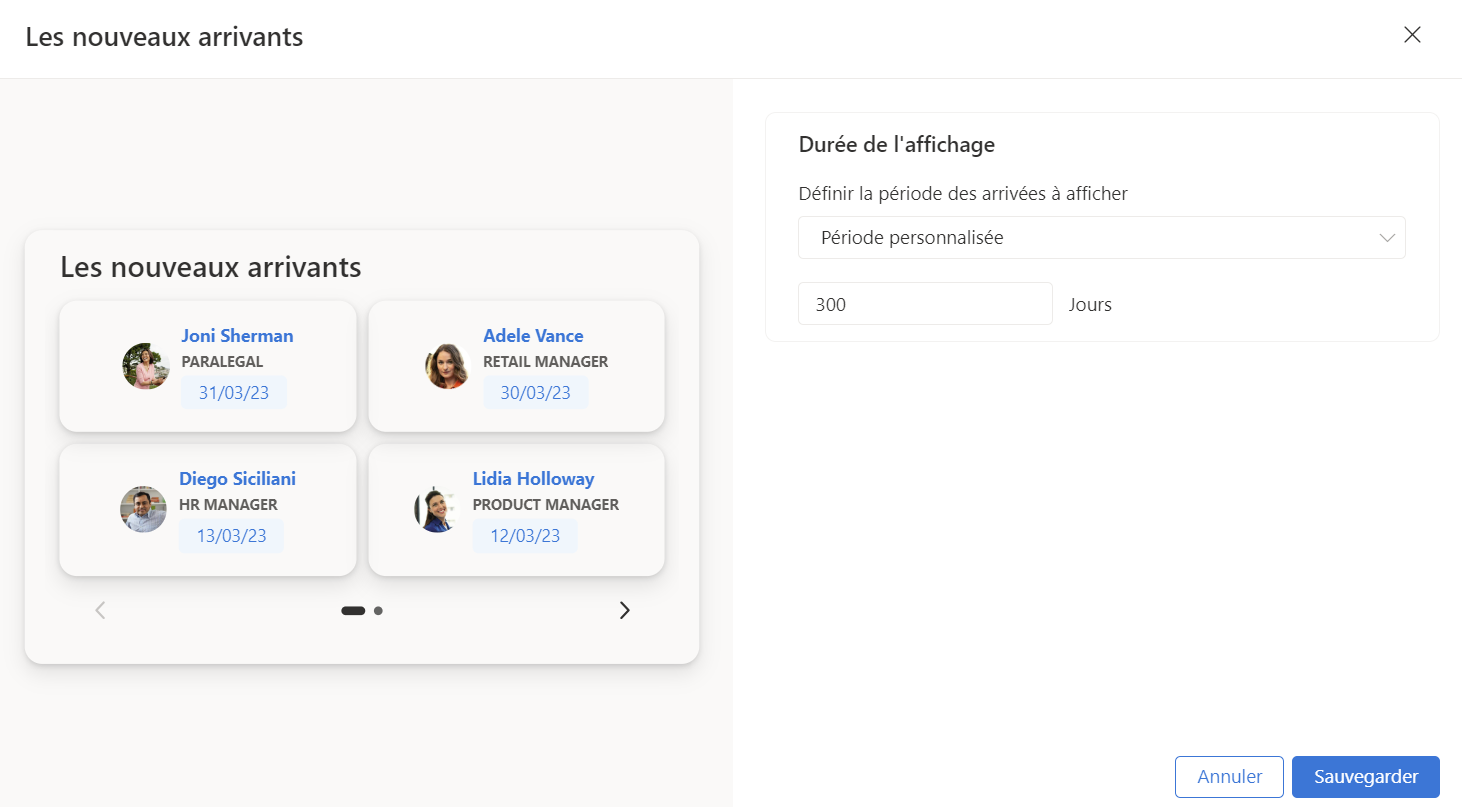Click the previous carousel page arrow
Viewport: 1462px width, 807px height.
[100, 610]
